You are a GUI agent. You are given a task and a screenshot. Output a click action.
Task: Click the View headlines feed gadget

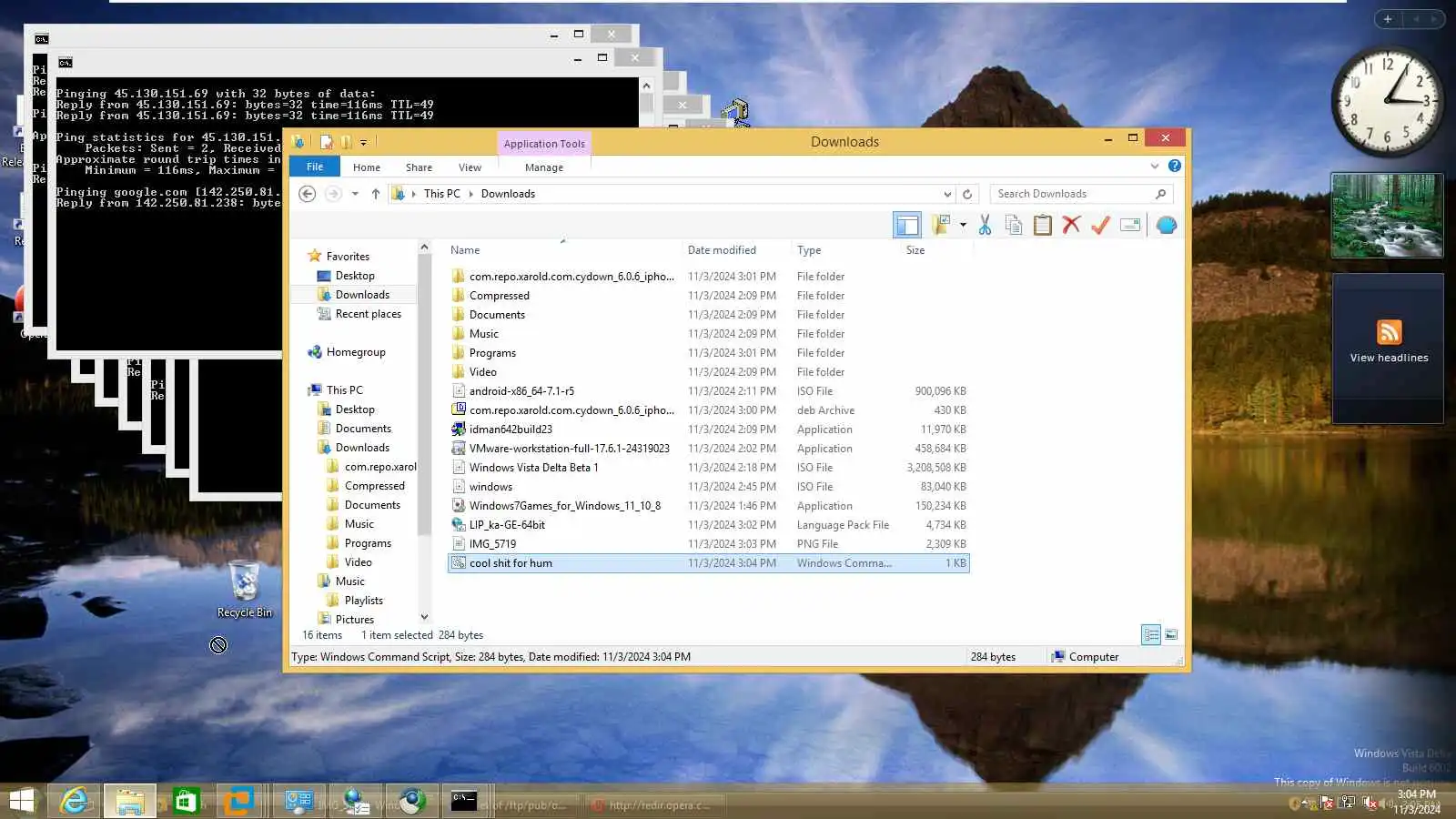[1389, 348]
